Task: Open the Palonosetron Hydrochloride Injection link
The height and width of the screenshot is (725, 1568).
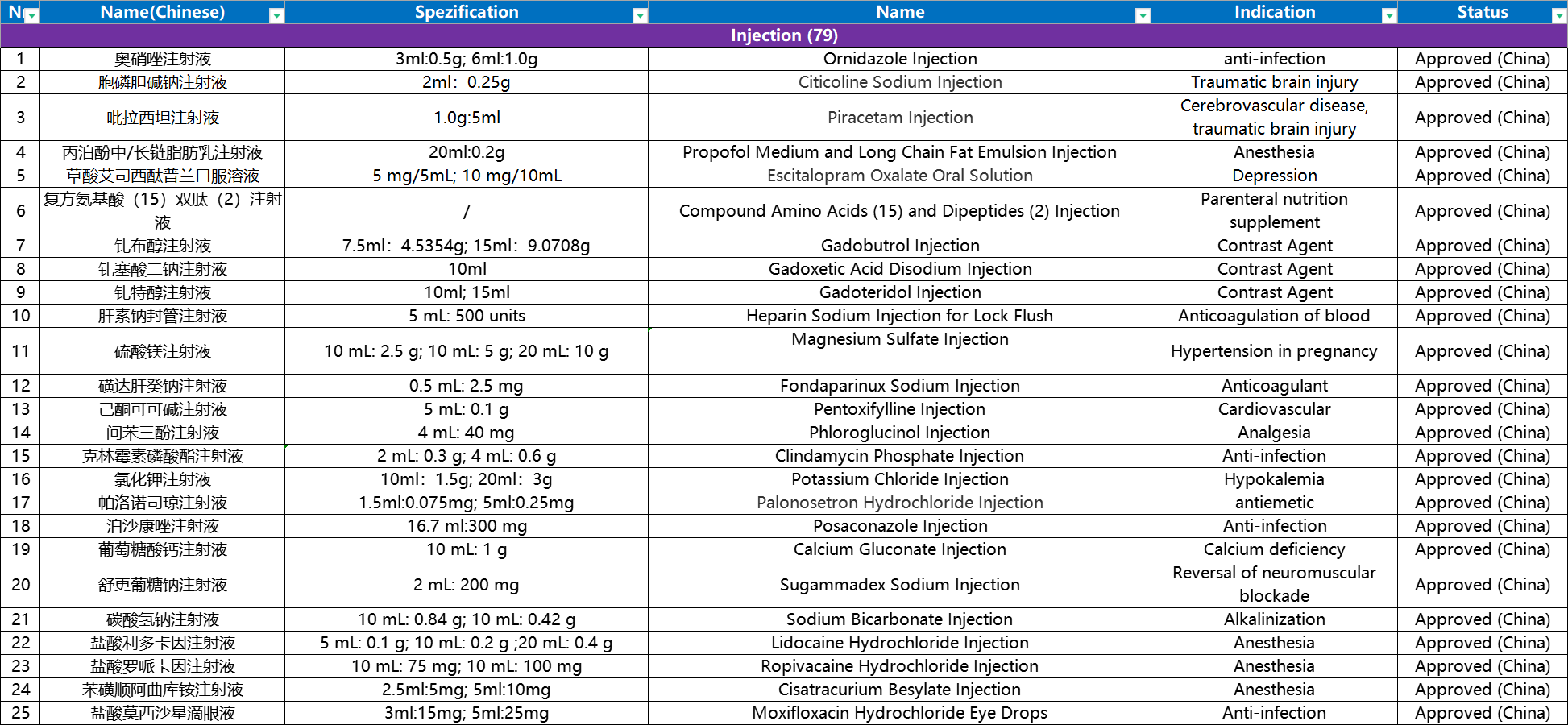Action: click(899, 503)
